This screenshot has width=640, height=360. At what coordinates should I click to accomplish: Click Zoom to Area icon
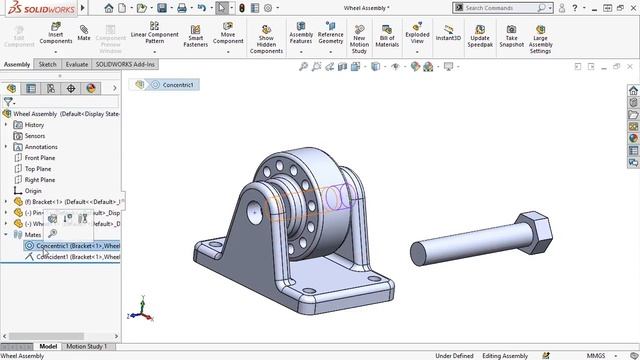(316, 67)
